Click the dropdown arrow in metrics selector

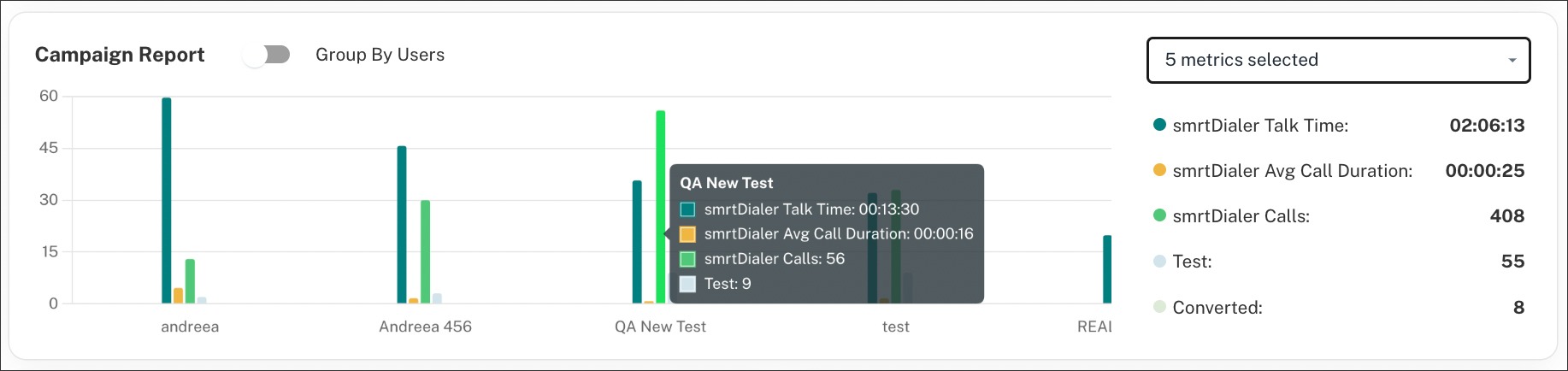[1512, 61]
